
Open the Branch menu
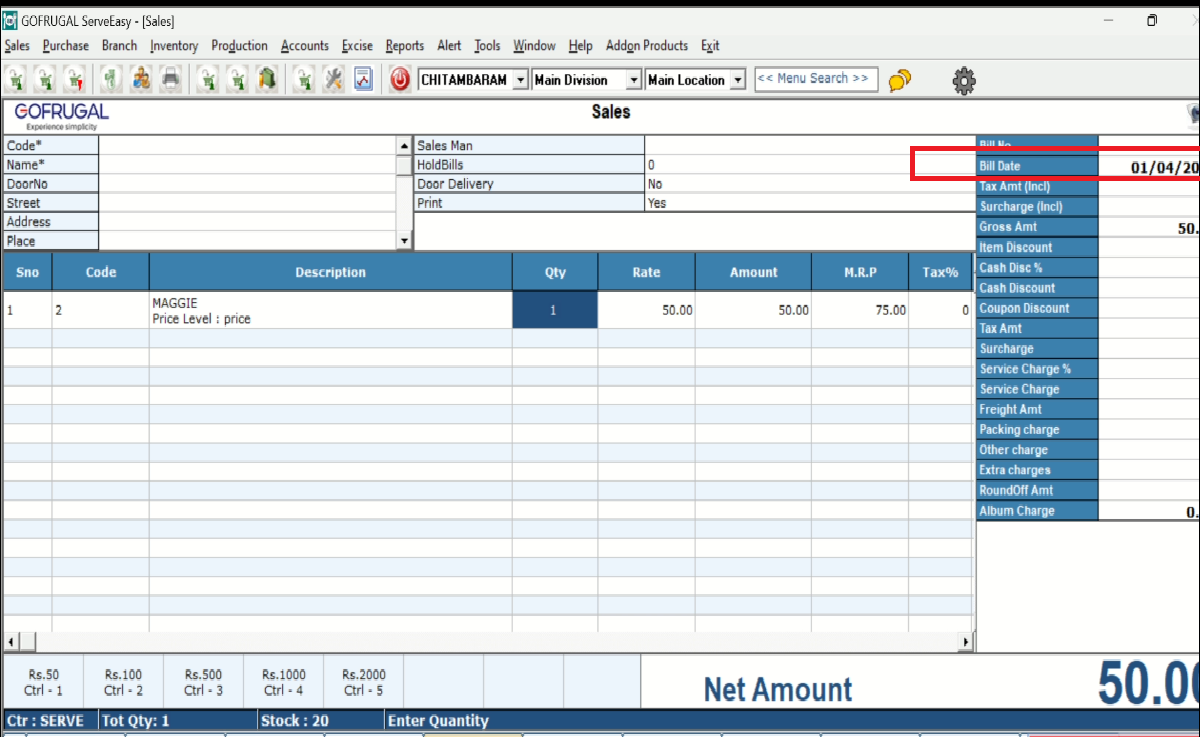click(x=119, y=46)
